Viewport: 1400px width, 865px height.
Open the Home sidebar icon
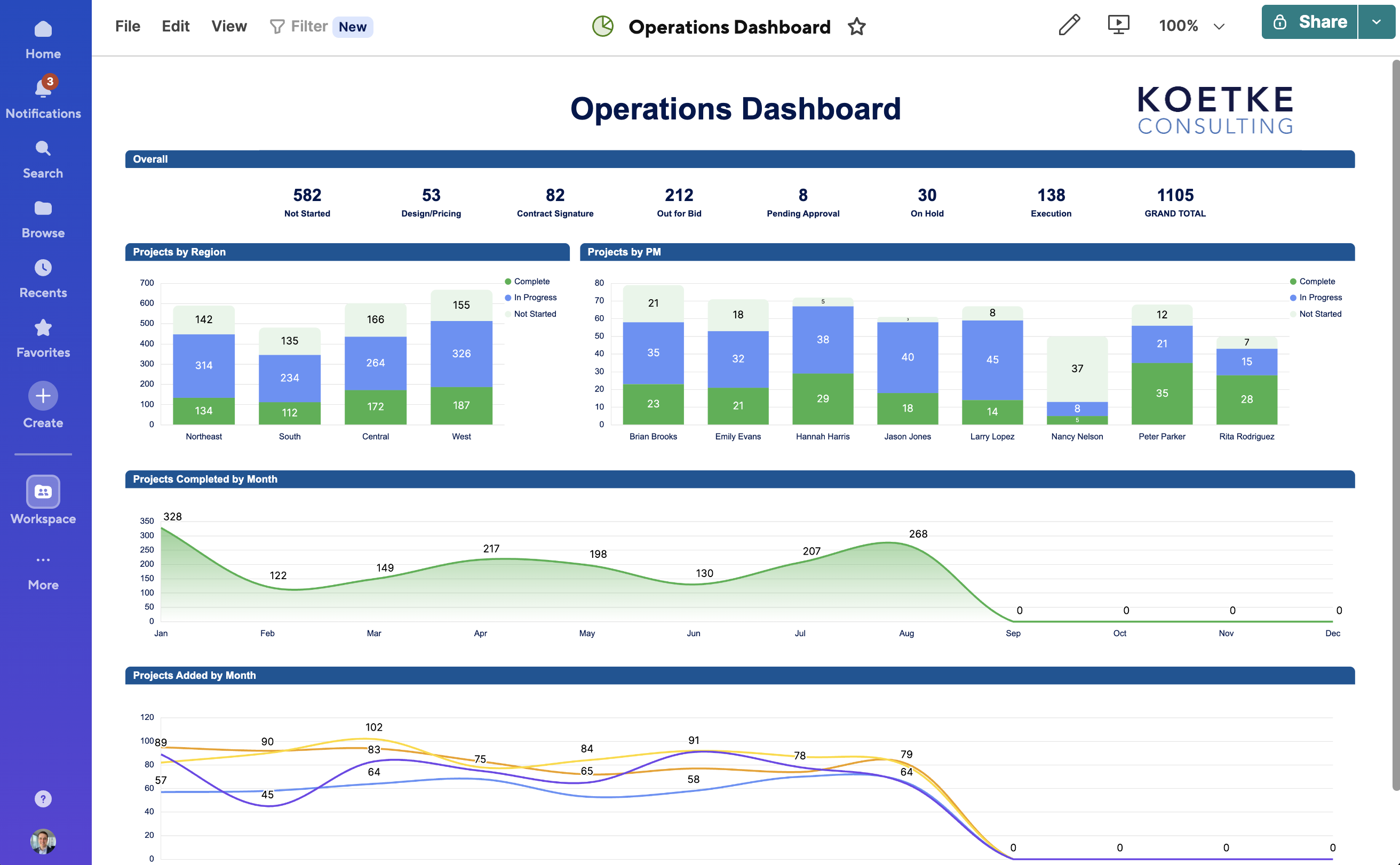pyautogui.click(x=43, y=30)
